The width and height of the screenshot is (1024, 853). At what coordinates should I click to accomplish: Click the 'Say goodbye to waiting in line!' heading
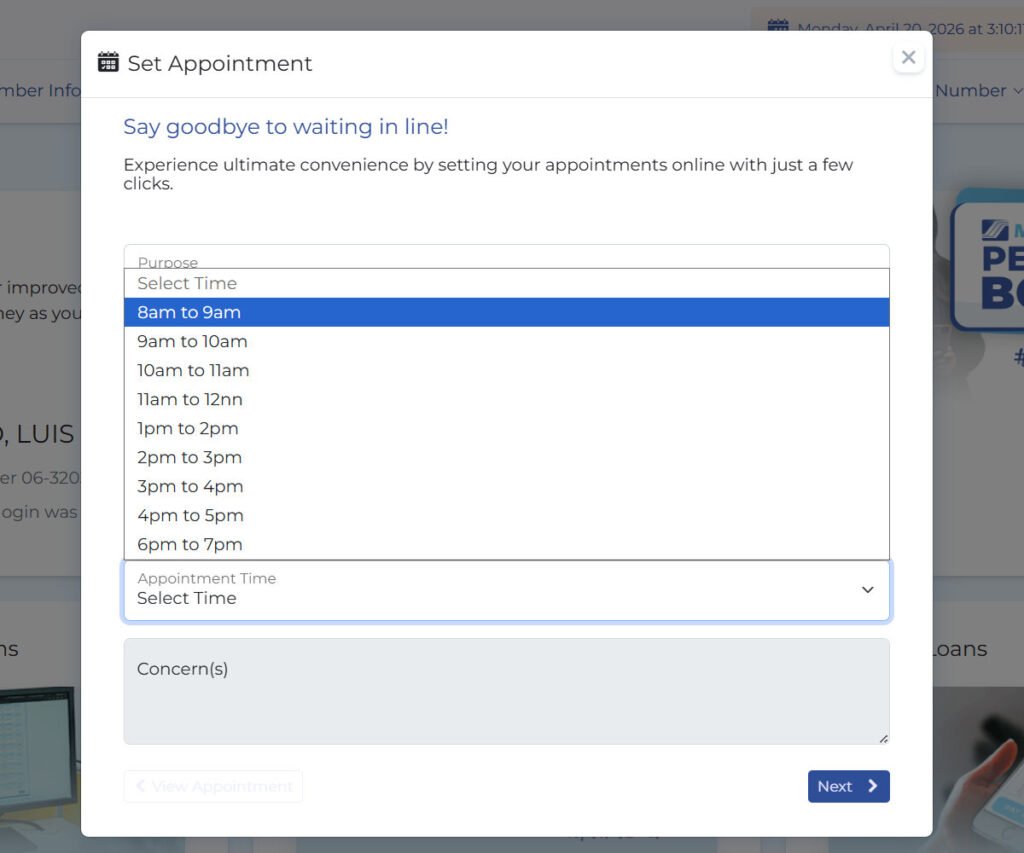point(285,126)
